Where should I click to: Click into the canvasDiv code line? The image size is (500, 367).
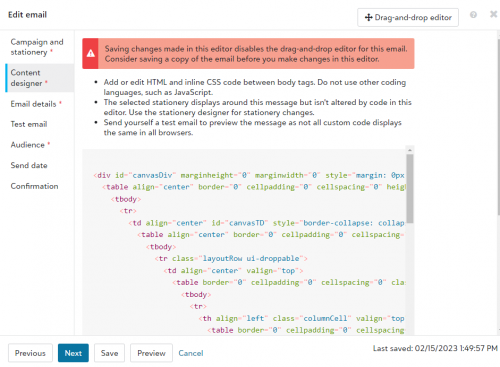click(249, 175)
